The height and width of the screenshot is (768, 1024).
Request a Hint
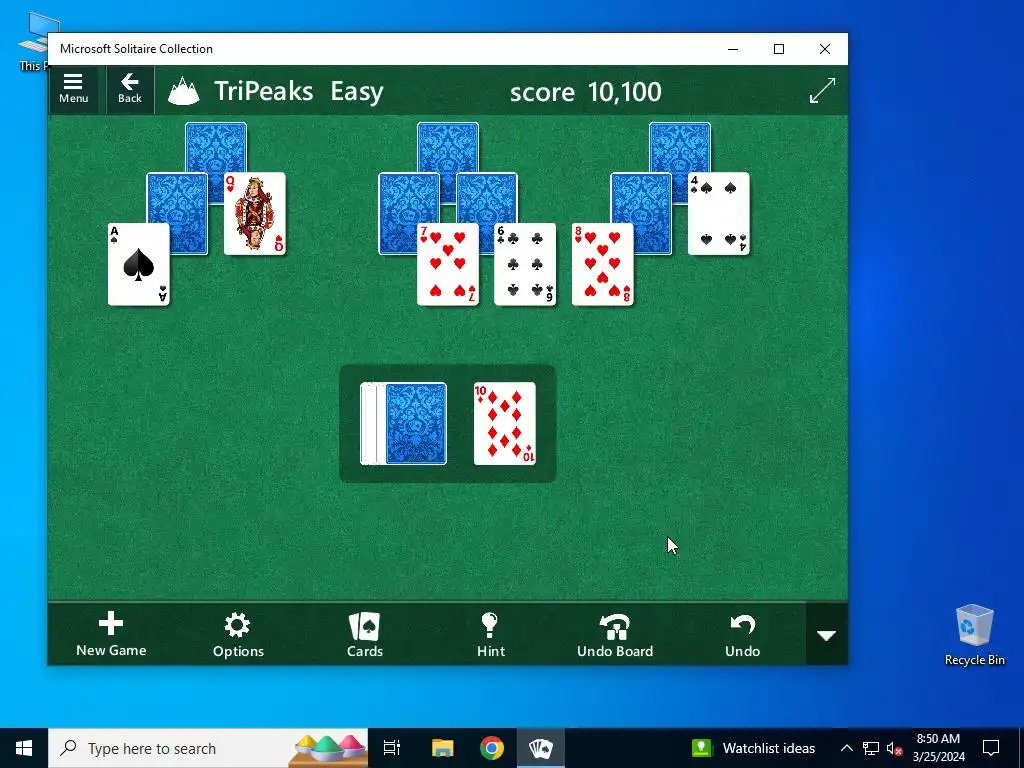coord(490,634)
